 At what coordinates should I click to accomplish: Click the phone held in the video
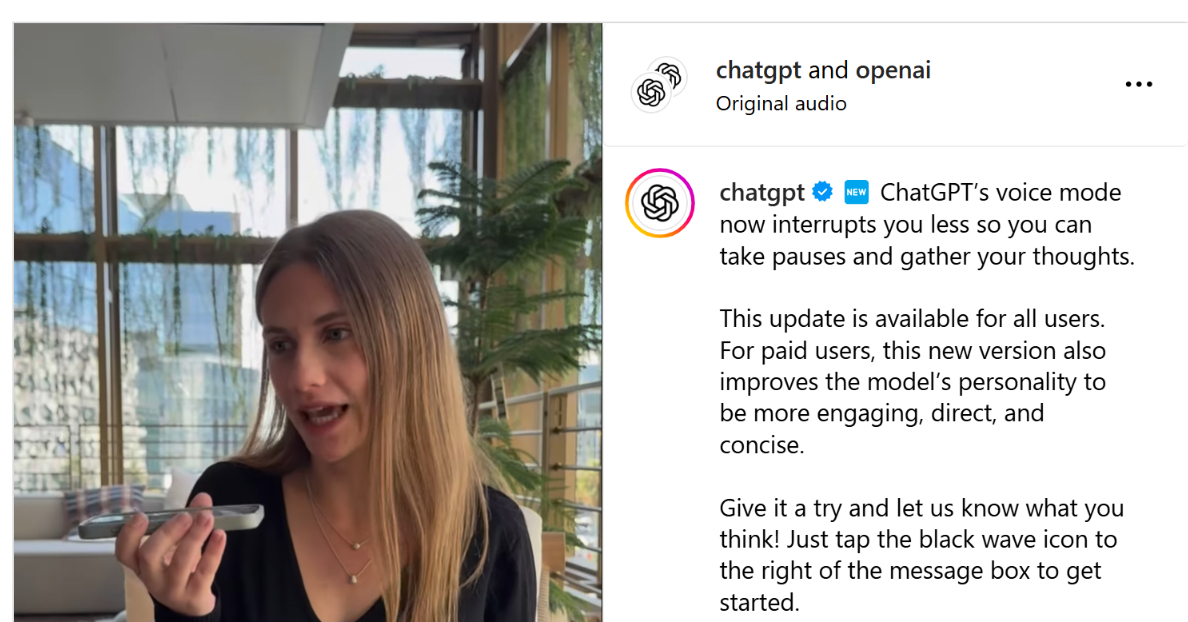point(170,520)
